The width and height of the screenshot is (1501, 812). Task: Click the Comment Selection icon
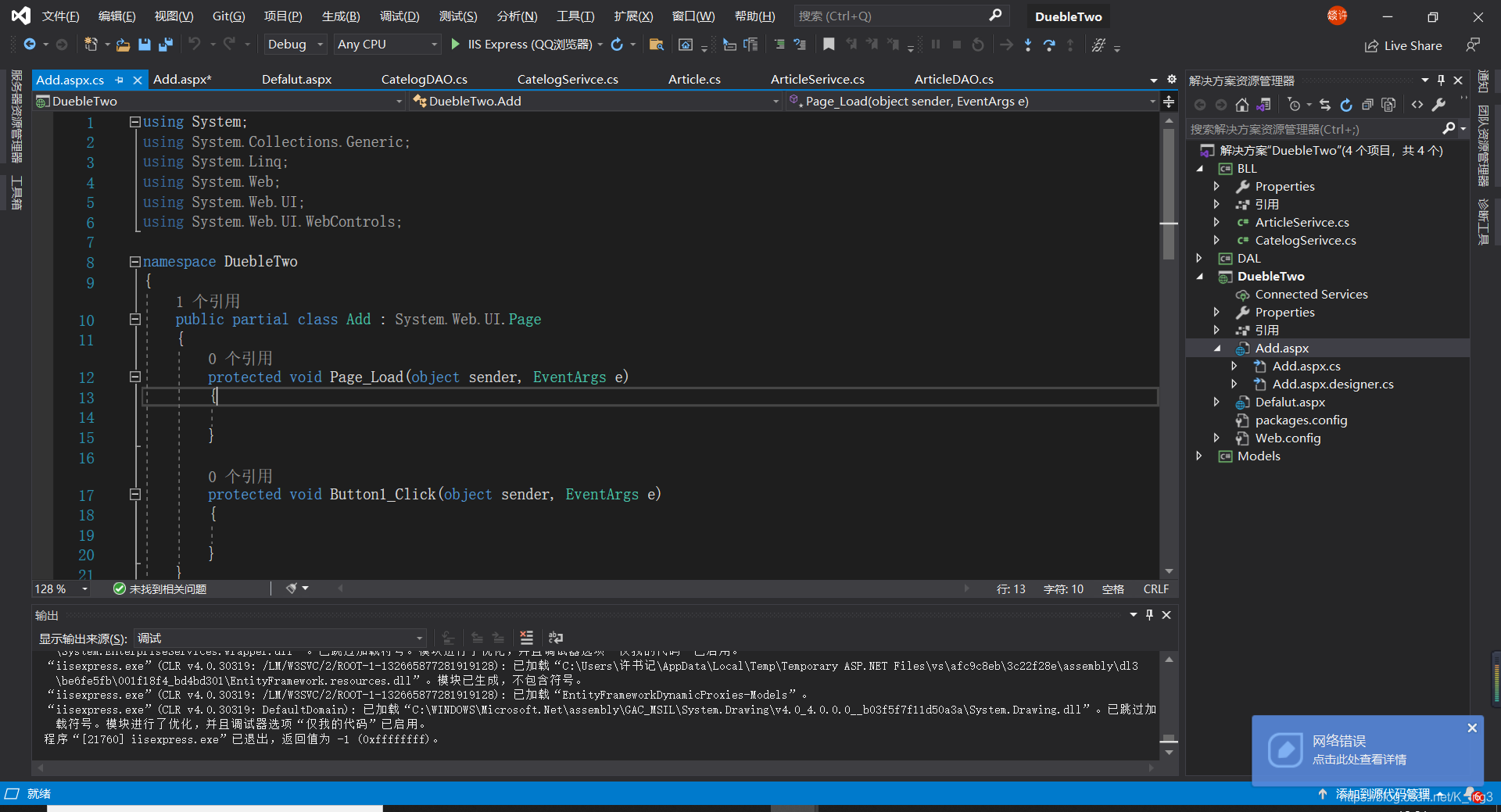click(x=779, y=45)
